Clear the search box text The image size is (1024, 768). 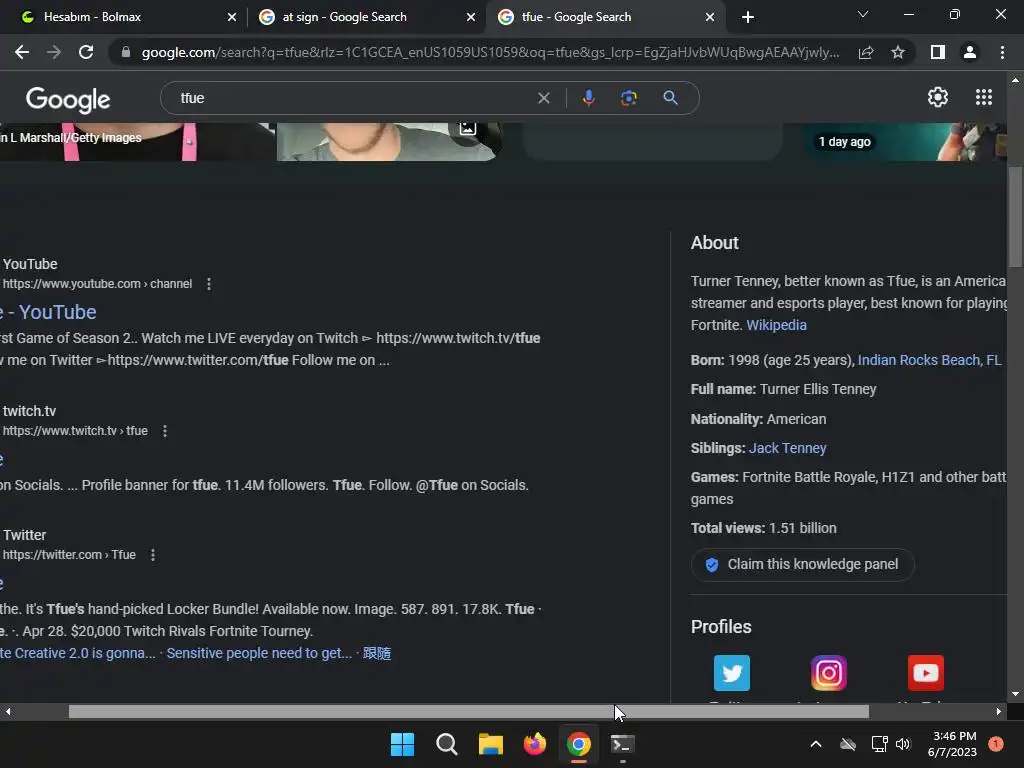(543, 98)
